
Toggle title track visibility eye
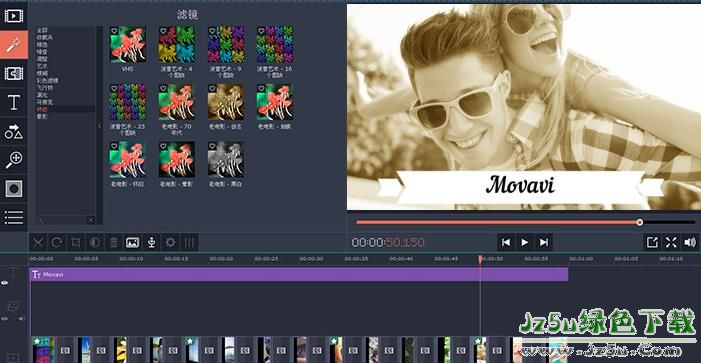(x=4, y=283)
